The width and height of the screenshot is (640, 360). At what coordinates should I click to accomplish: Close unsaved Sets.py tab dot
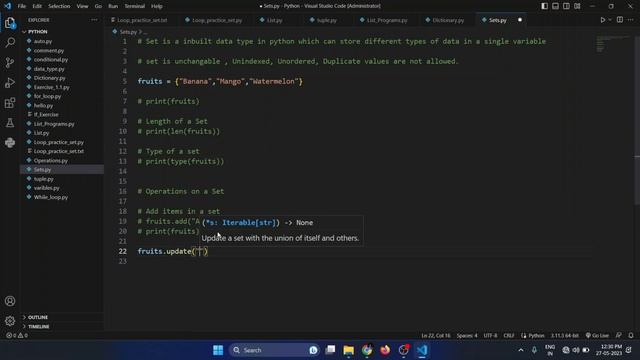[x=520, y=20]
